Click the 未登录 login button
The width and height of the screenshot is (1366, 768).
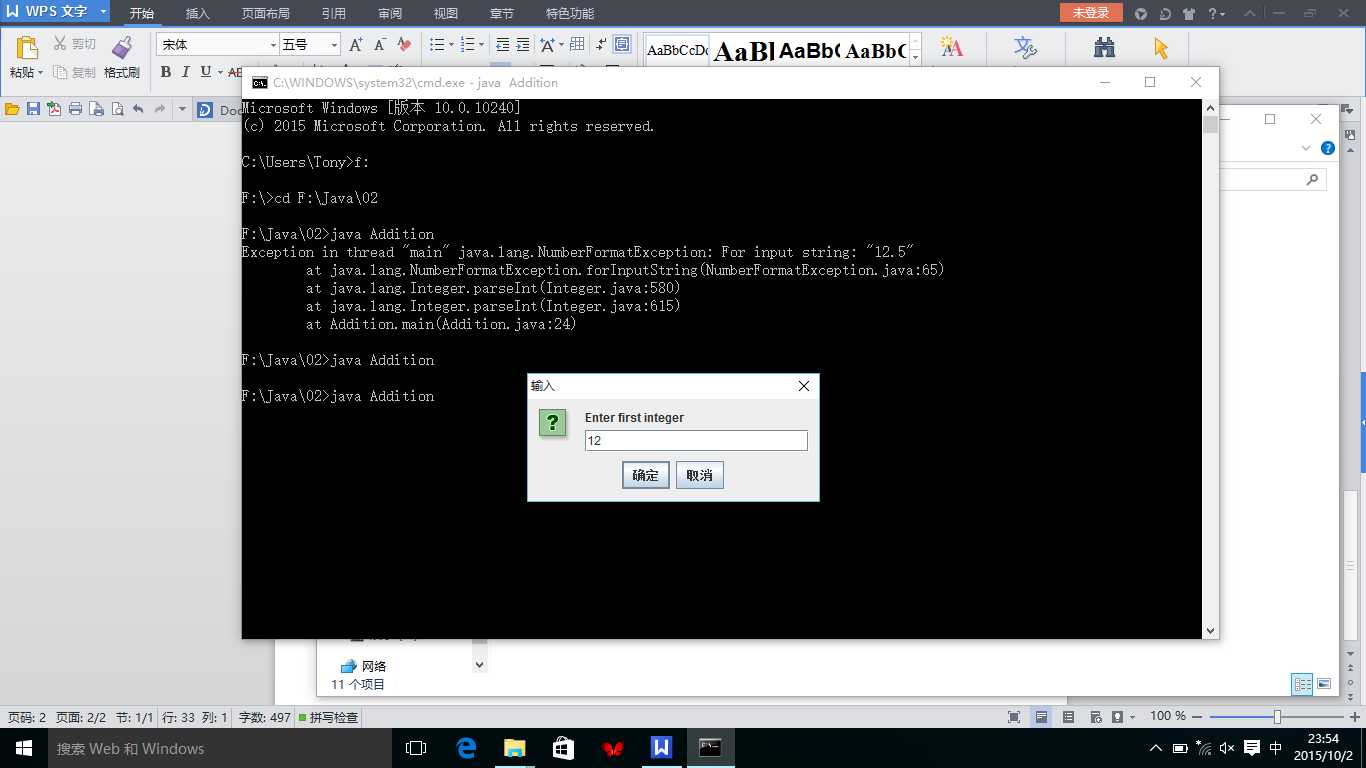click(1091, 13)
